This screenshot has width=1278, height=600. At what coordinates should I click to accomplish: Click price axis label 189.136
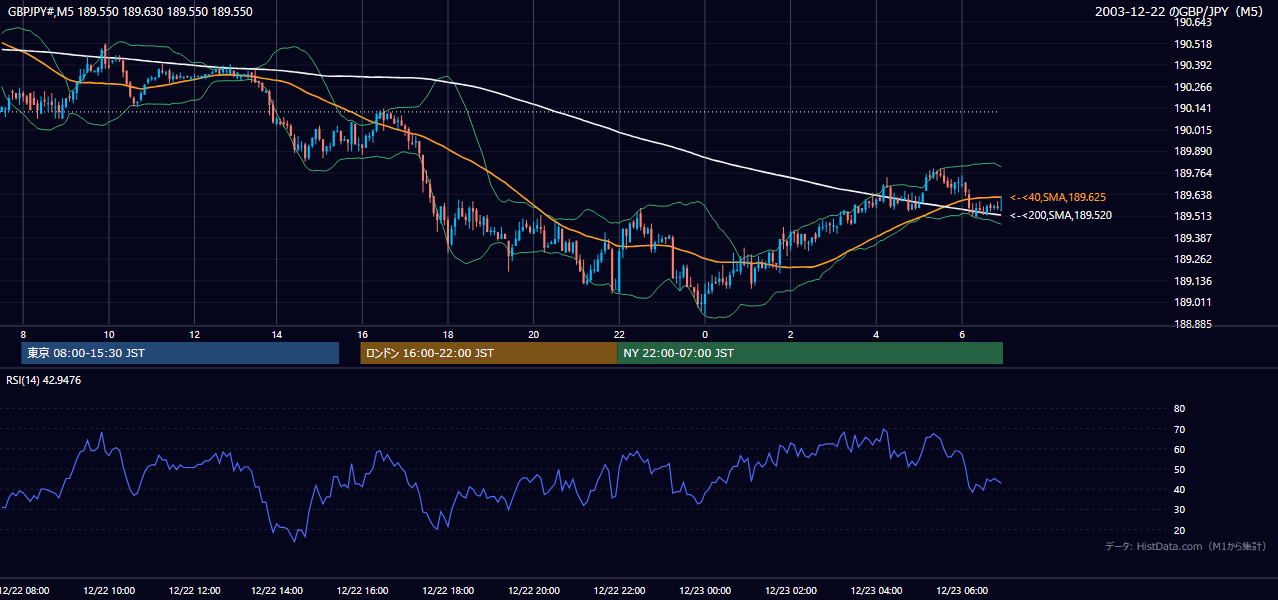pos(1193,281)
